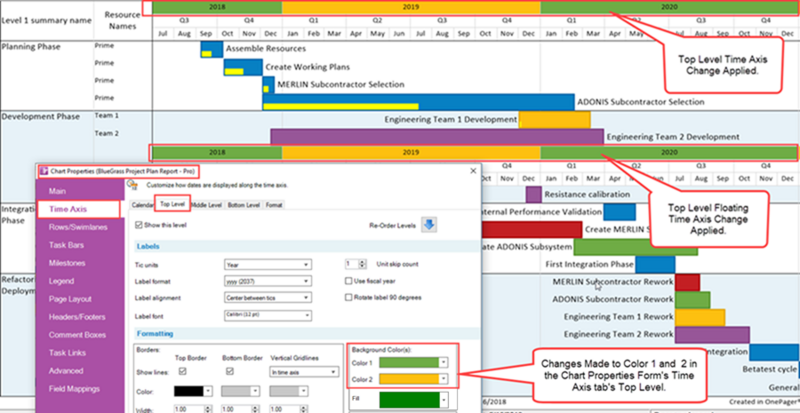Viewport: 800px width, 413px height.
Task: Select the Create Working Plans task bar
Action: click(x=243, y=67)
